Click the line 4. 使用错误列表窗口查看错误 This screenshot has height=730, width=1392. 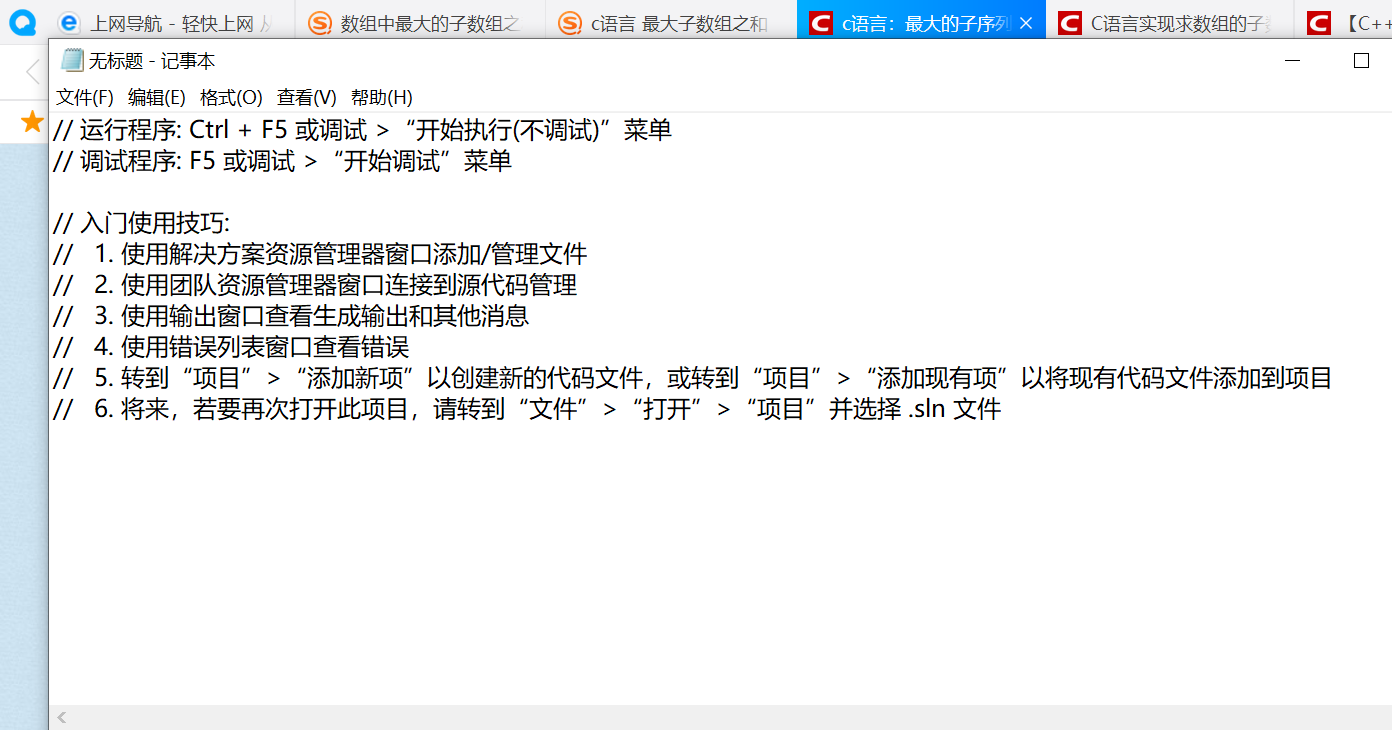click(x=231, y=347)
